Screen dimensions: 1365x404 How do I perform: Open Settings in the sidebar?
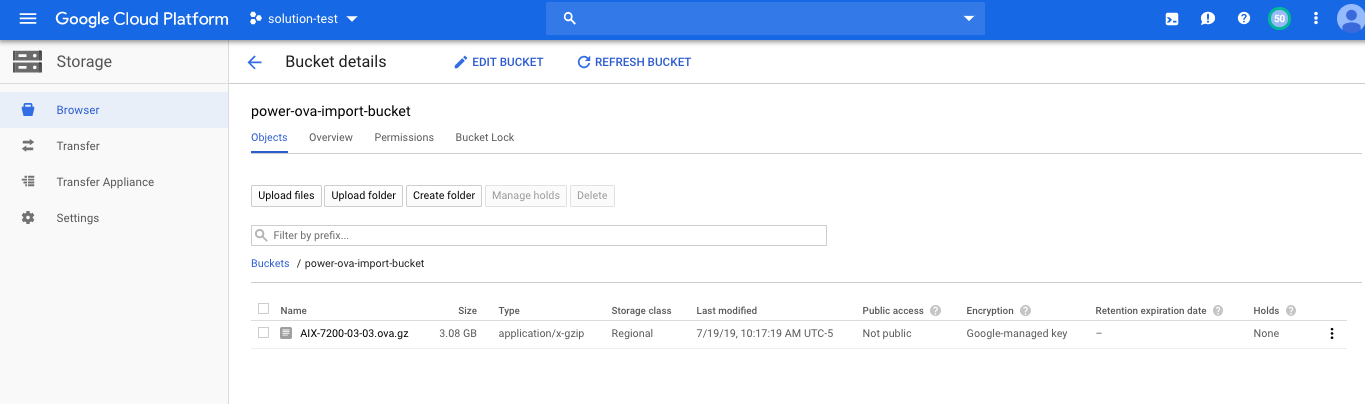tap(114, 218)
